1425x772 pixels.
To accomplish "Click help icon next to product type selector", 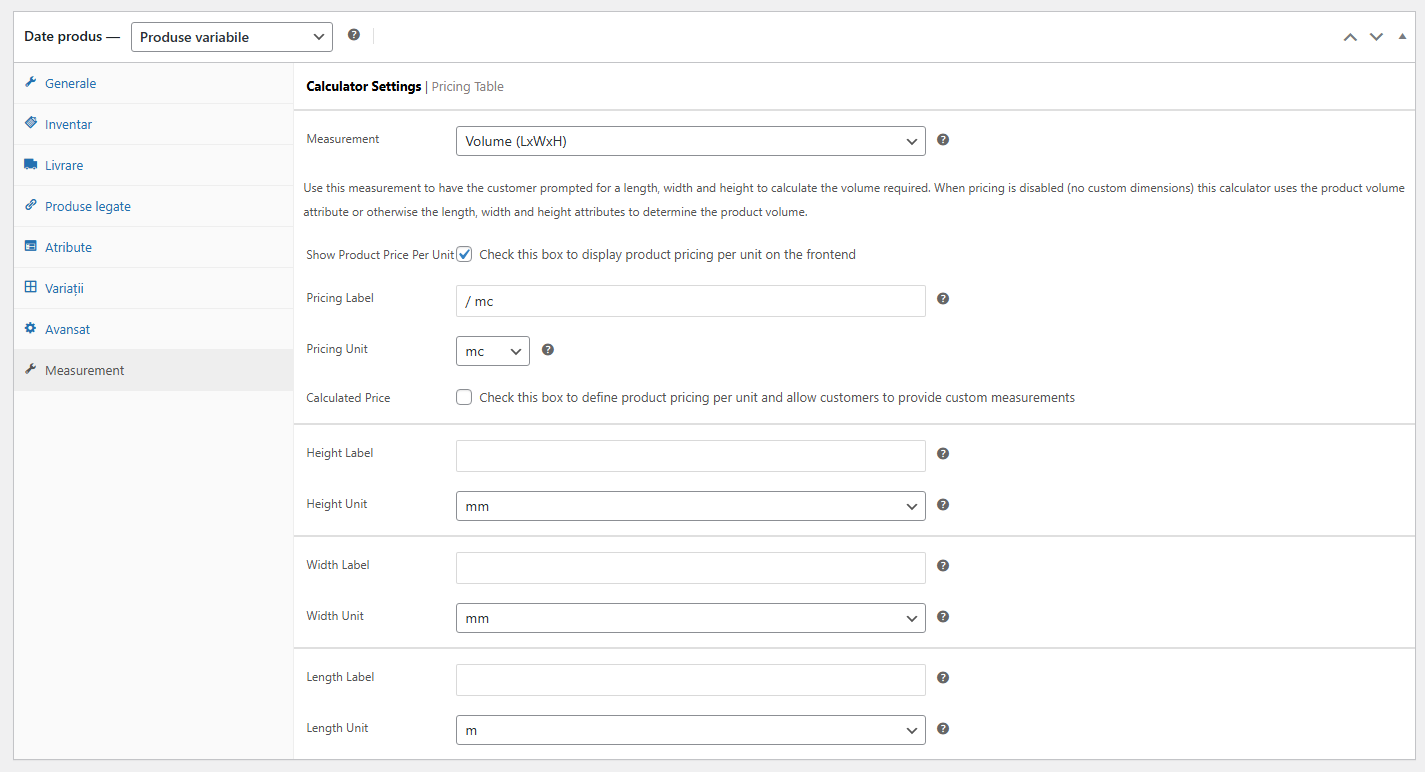I will 353,35.
